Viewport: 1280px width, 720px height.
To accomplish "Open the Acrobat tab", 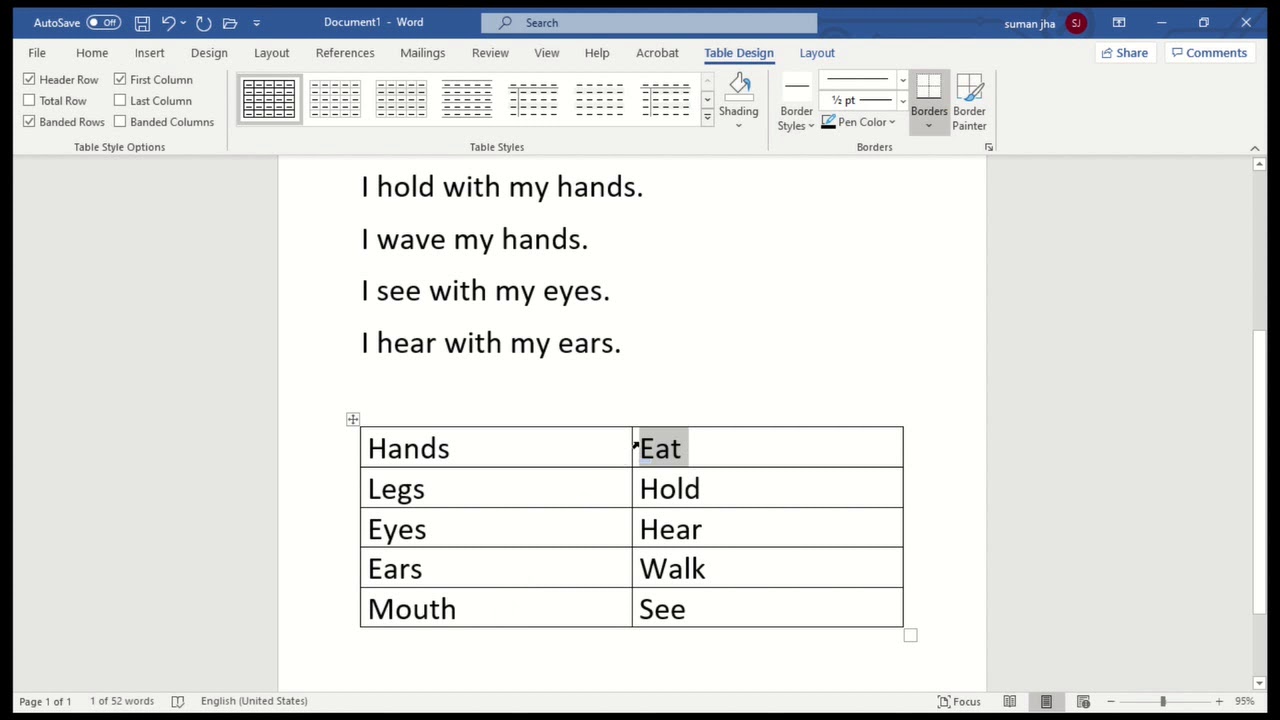I will click(657, 53).
